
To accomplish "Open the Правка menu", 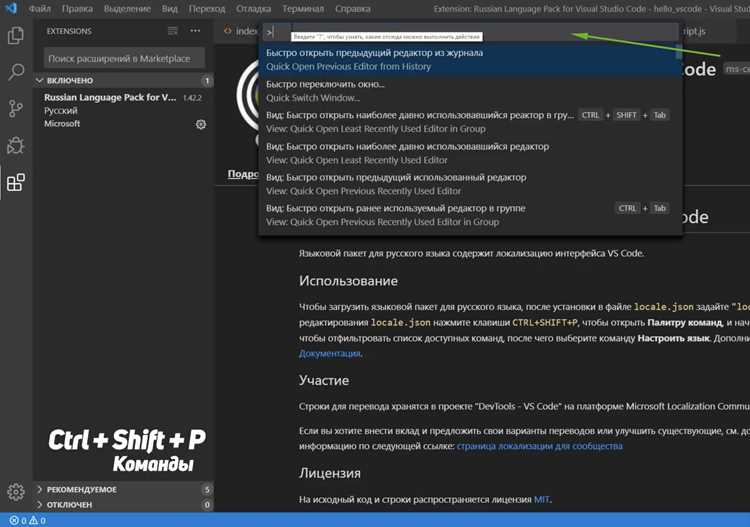I will pyautogui.click(x=77, y=9).
